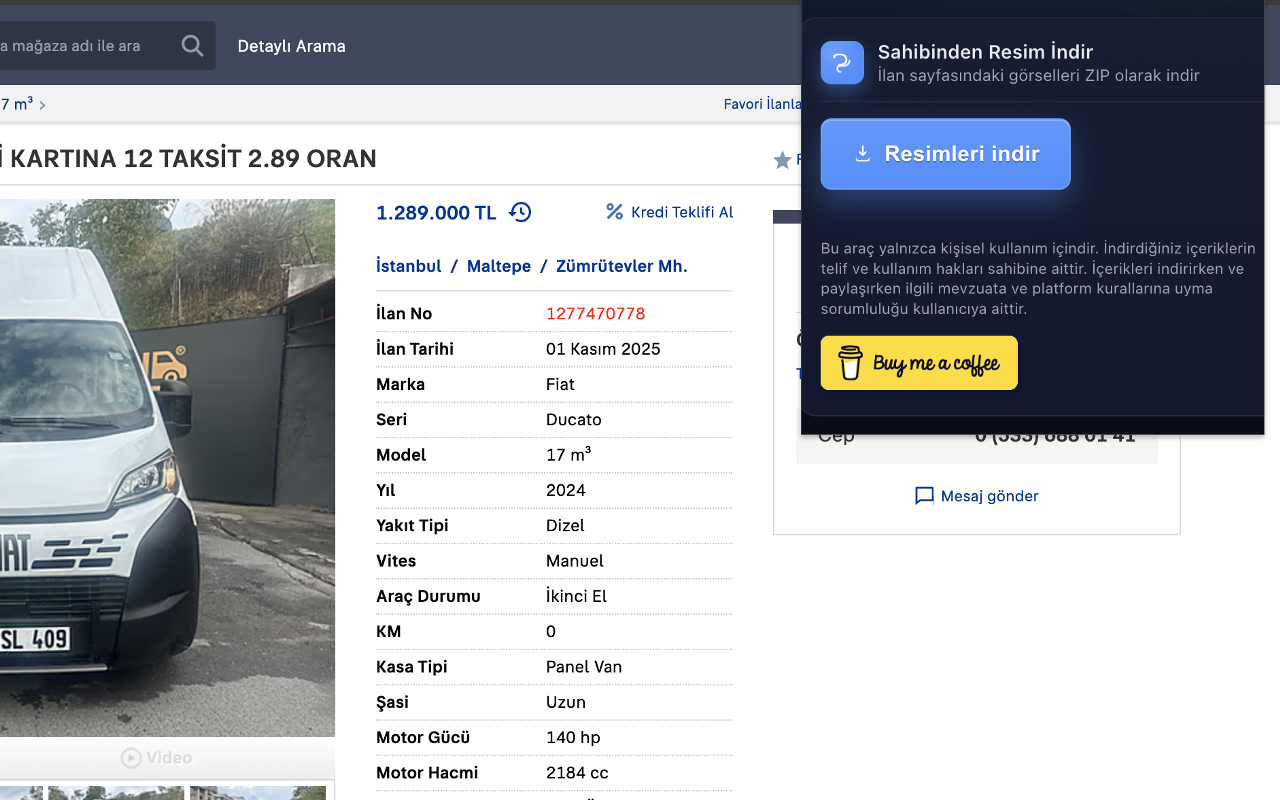The image size is (1280, 800).
Task: Click the 2184 cc engine volume value
Action: tap(577, 773)
